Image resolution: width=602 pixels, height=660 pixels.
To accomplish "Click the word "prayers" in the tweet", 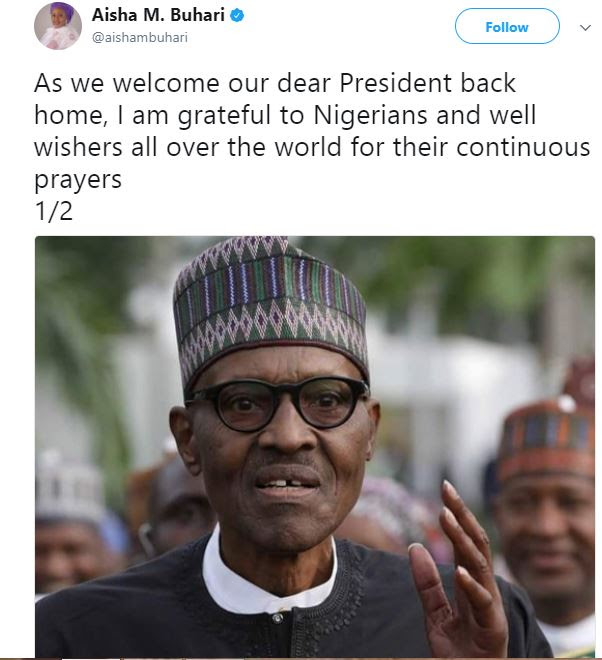I will 78,181.
